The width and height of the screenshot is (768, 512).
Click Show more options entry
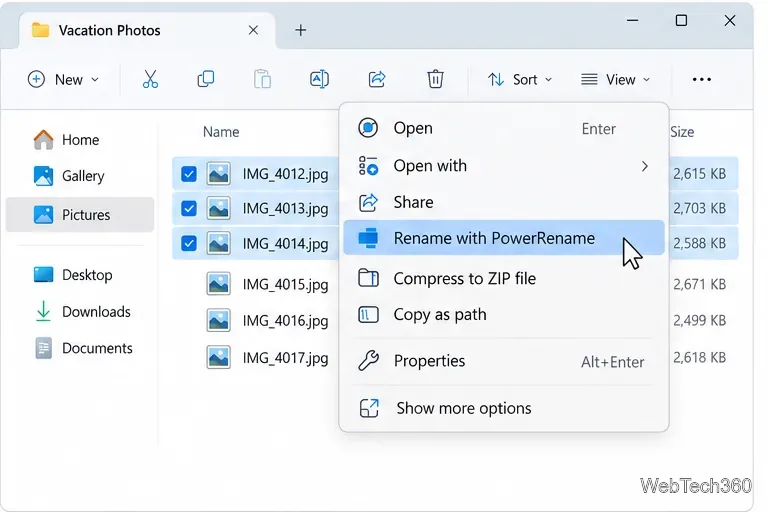504,408
